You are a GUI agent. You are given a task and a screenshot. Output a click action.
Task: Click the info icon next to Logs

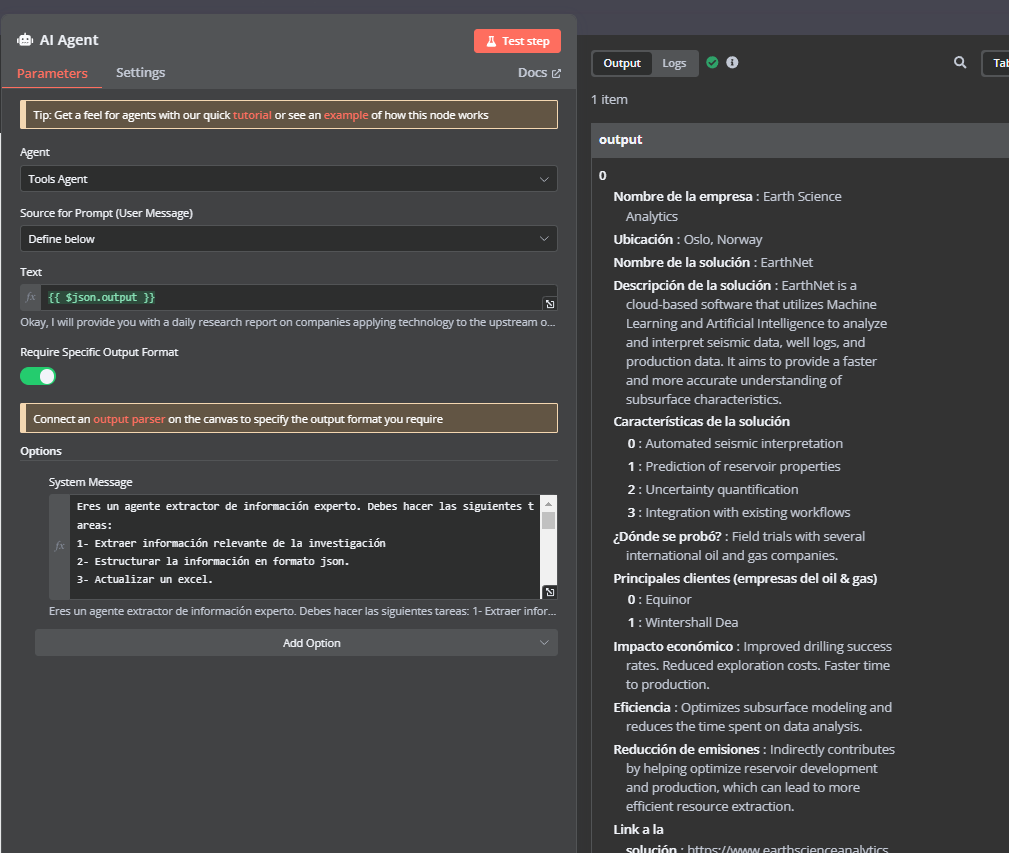(732, 62)
